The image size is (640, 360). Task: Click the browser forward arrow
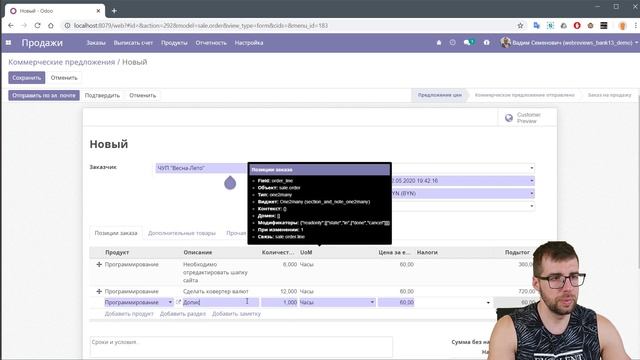click(x=24, y=25)
